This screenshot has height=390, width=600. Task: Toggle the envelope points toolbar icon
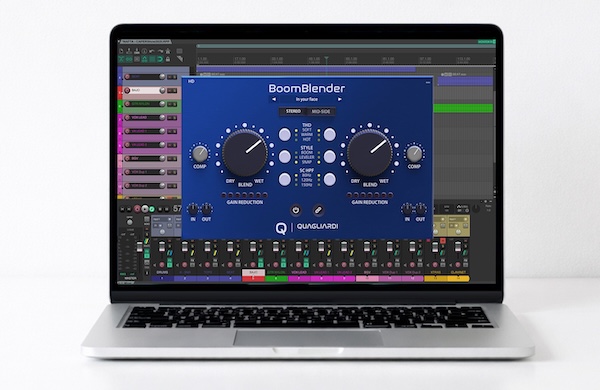pos(144,59)
